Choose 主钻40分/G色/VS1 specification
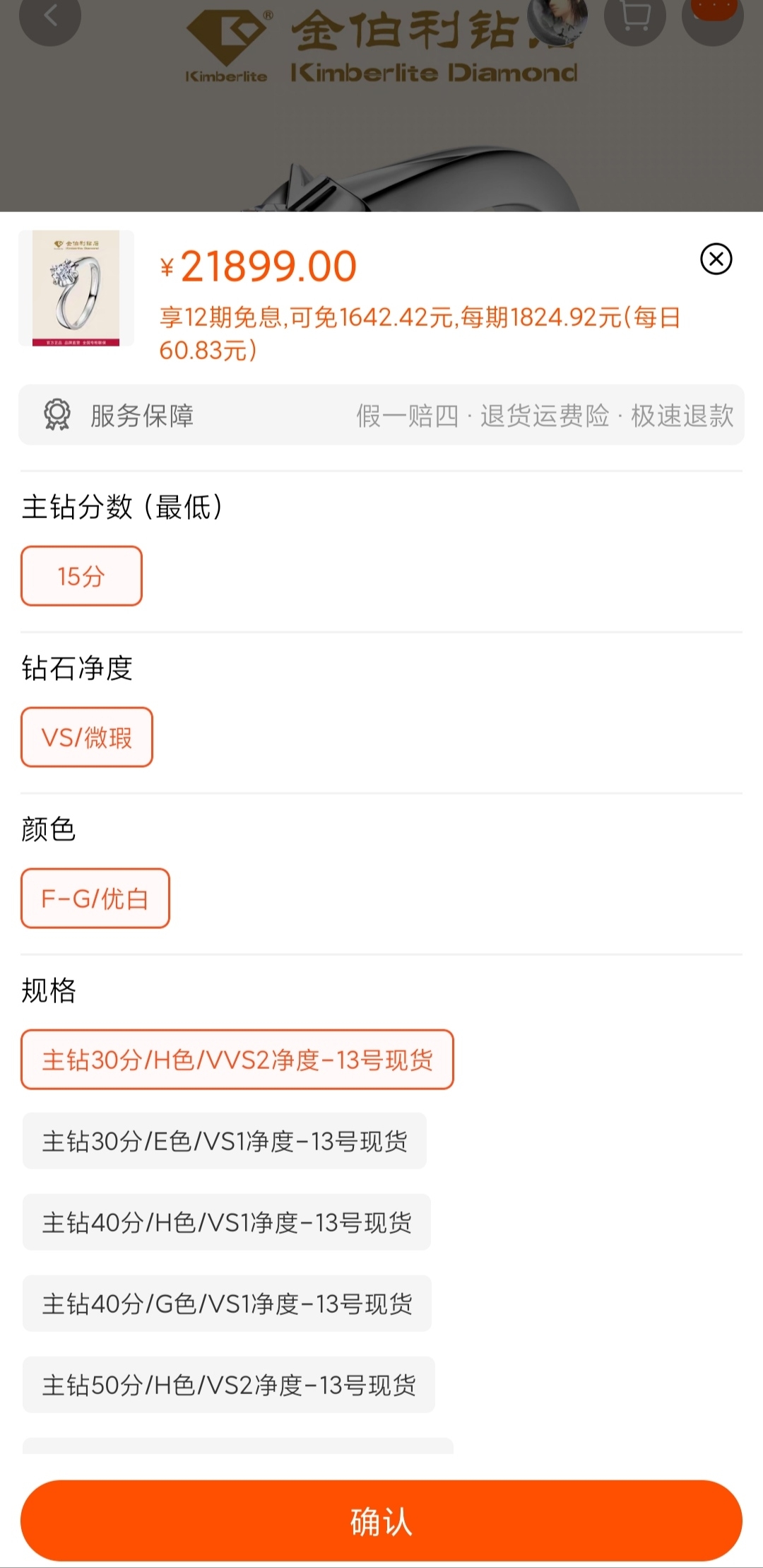The image size is (763, 1568). click(227, 1304)
